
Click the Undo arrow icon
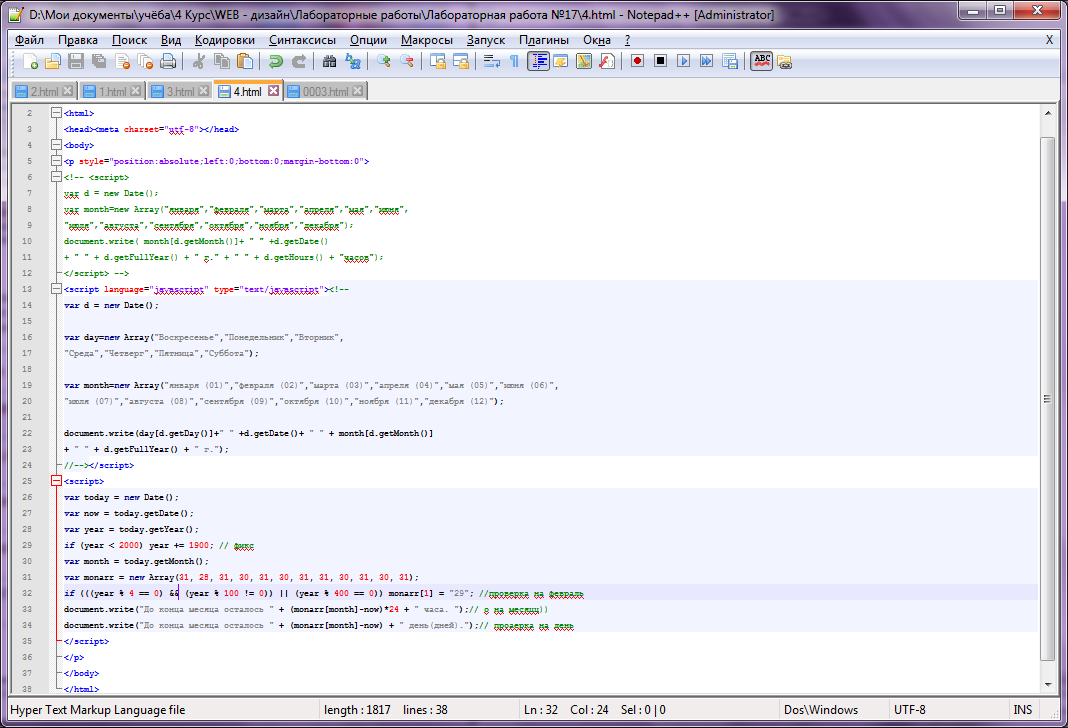274,61
